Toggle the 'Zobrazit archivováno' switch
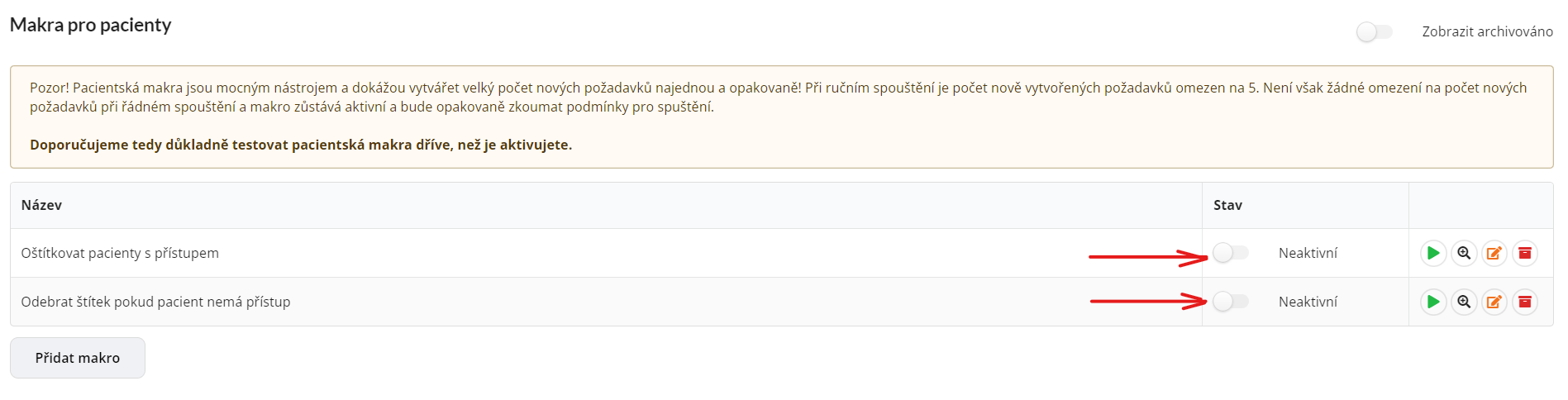1568x400 pixels. (1375, 31)
